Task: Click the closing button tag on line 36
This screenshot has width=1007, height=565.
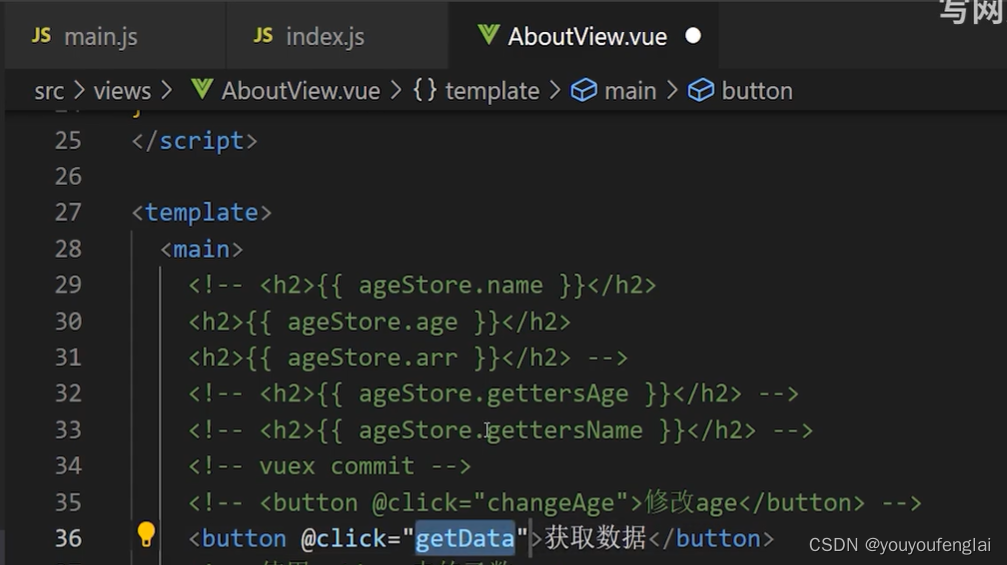Action: coord(712,538)
